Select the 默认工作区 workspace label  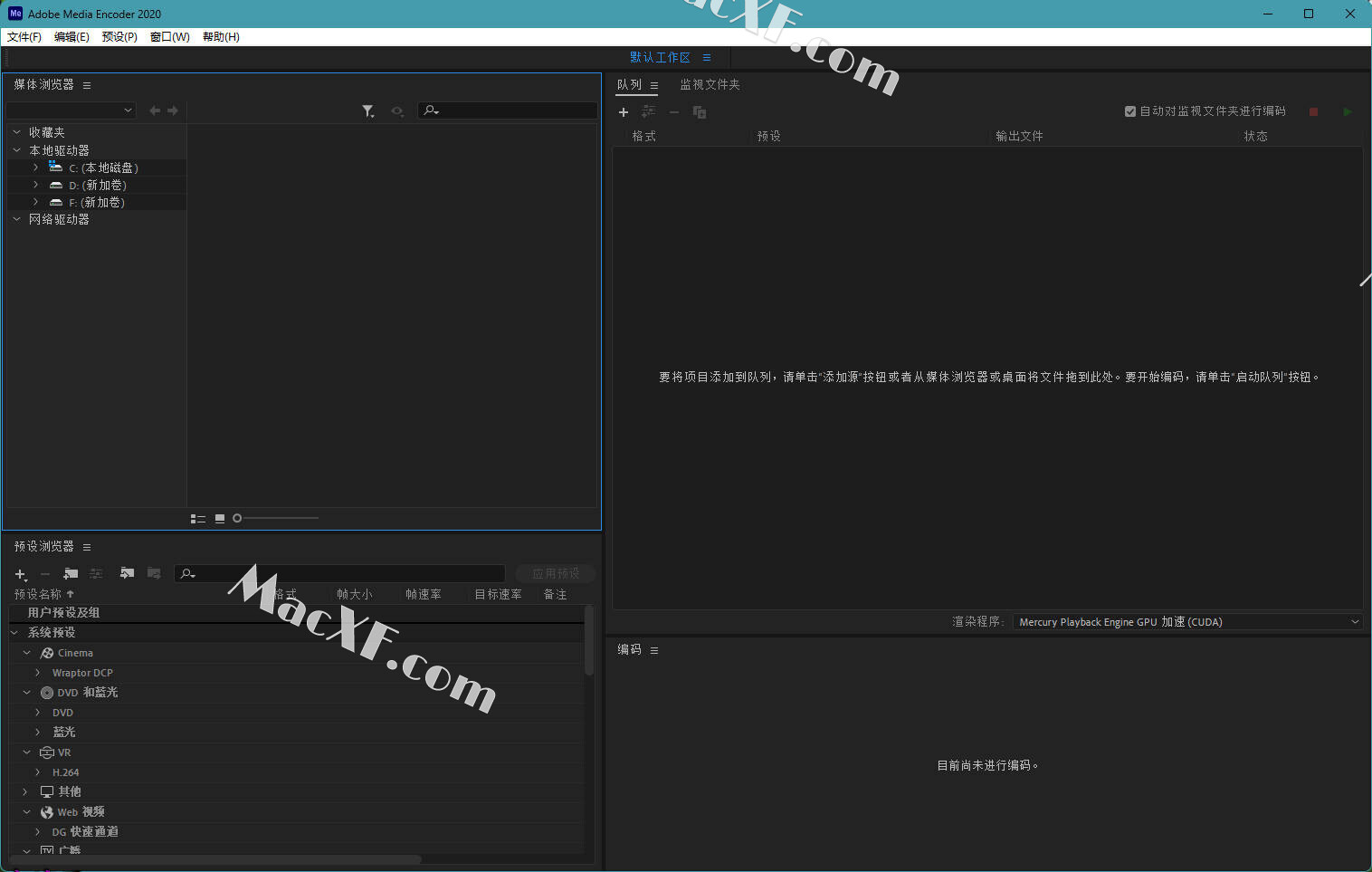(x=660, y=57)
